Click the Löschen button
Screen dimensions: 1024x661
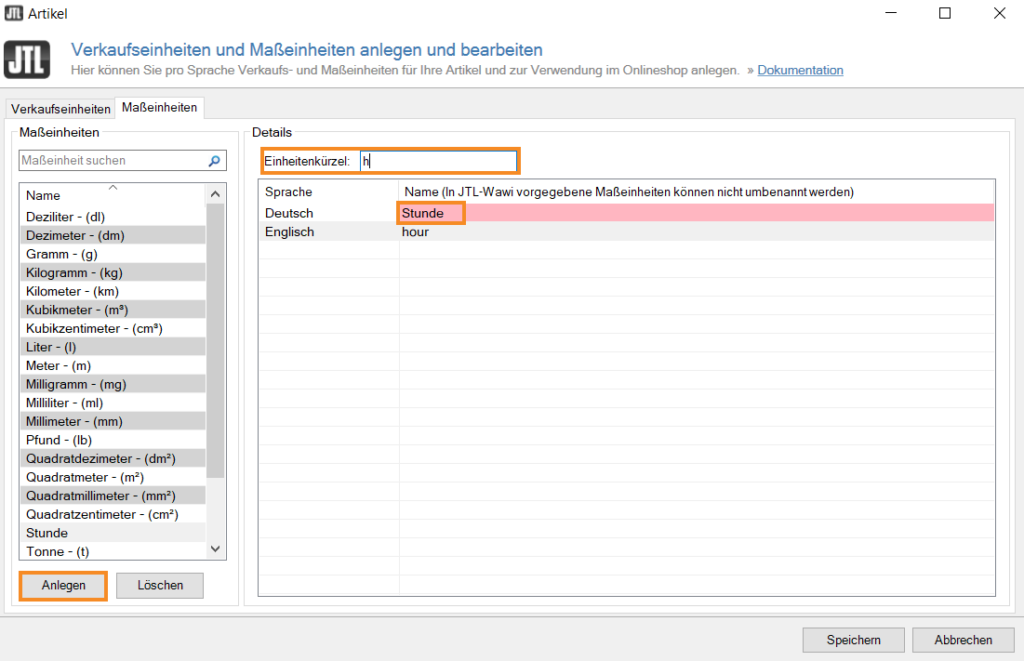[x=160, y=585]
